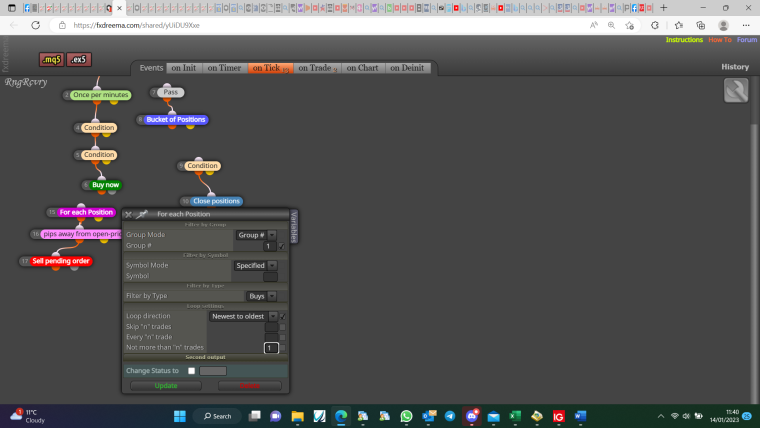Open Telegram from the taskbar
The image size is (760, 428).
pos(450,416)
